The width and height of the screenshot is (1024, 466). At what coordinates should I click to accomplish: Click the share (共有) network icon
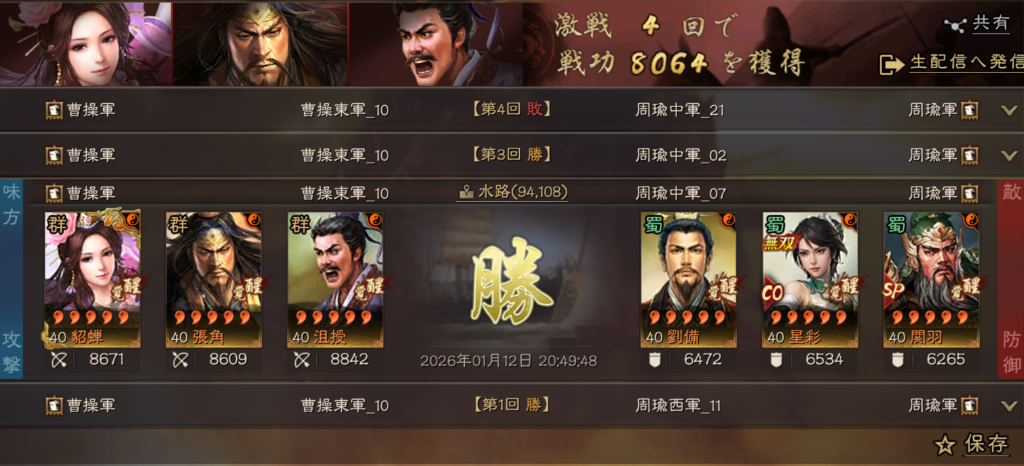click(x=955, y=24)
